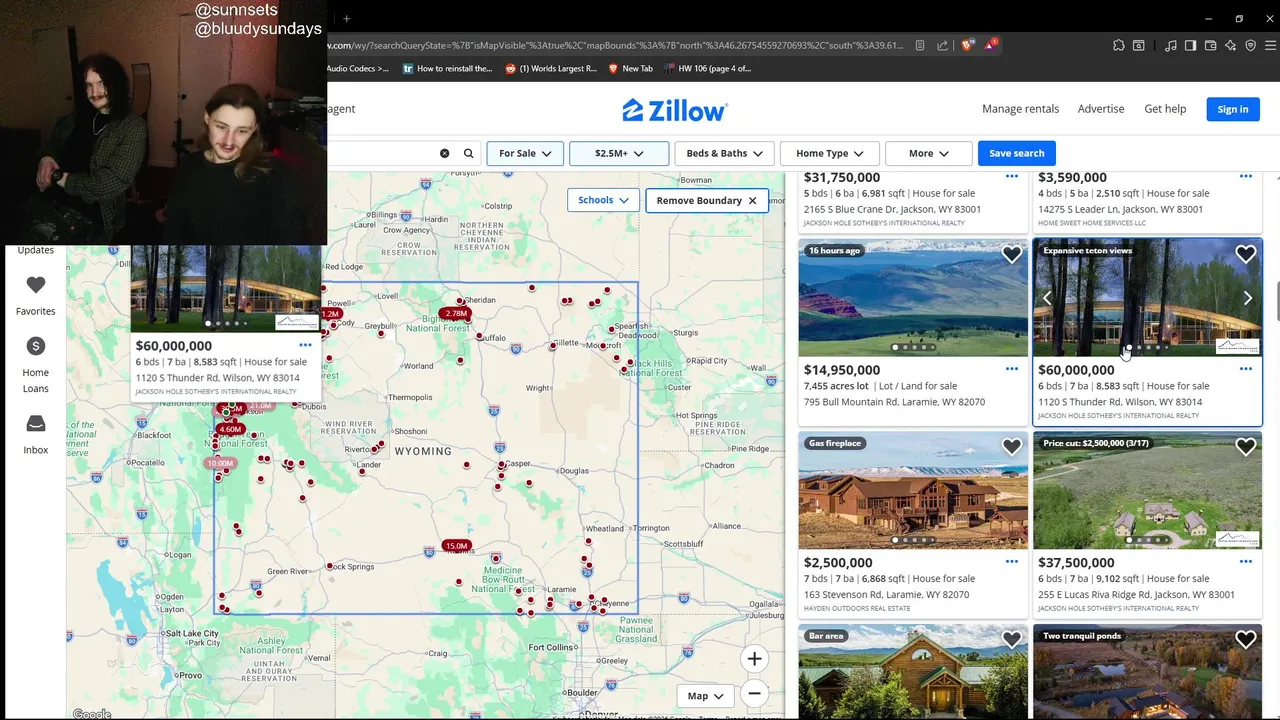Click the 2.78M map price marker
The height and width of the screenshot is (720, 1280).
tap(456, 314)
